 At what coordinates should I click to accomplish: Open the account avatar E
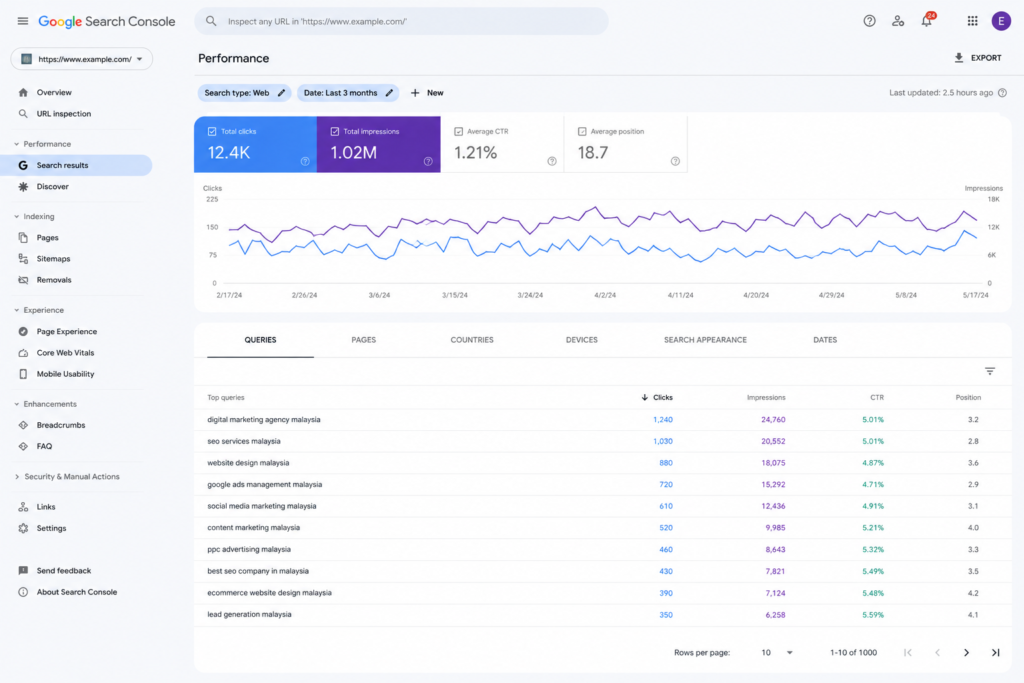(1001, 21)
